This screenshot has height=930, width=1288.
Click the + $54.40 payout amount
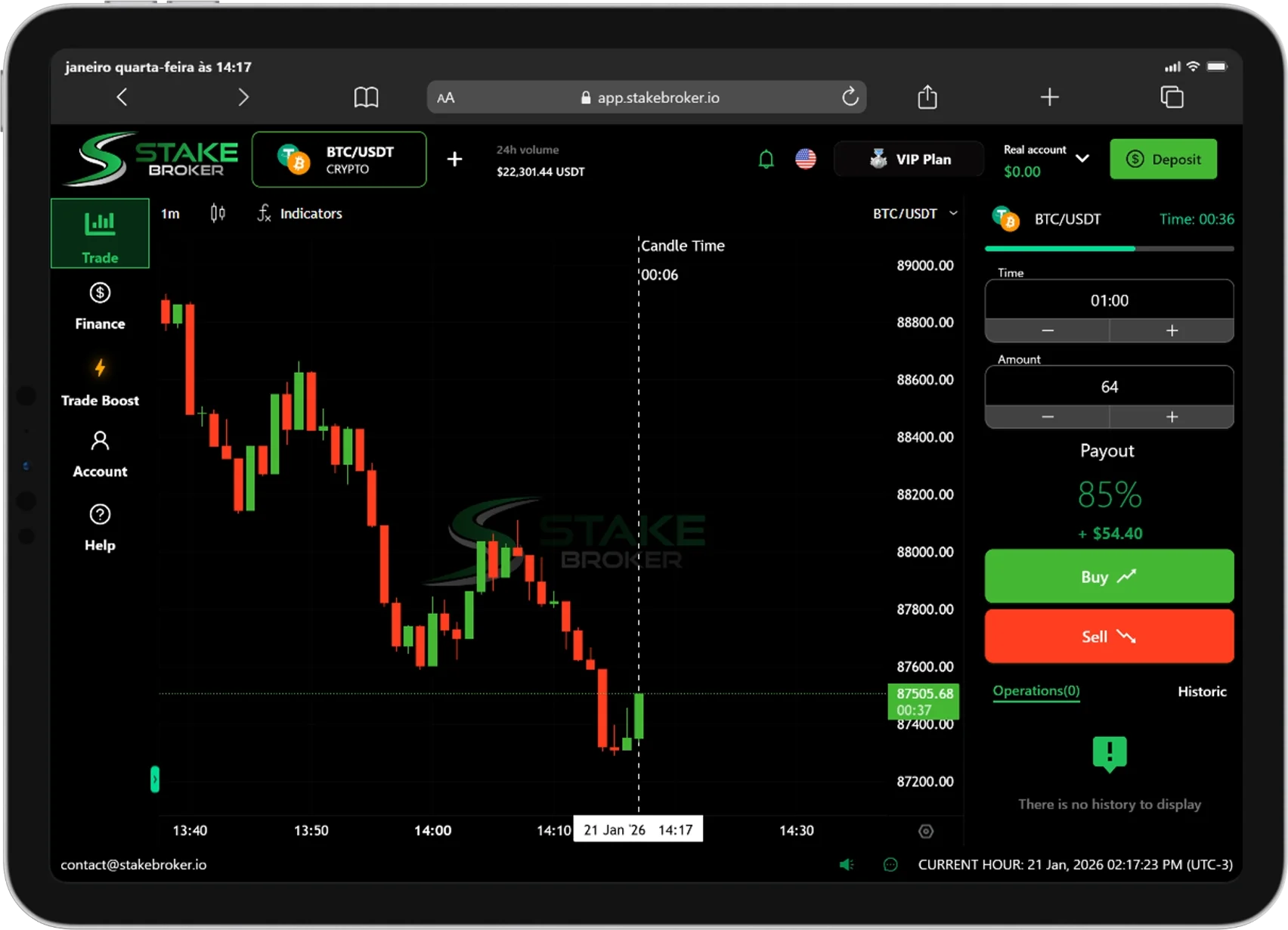click(1110, 533)
